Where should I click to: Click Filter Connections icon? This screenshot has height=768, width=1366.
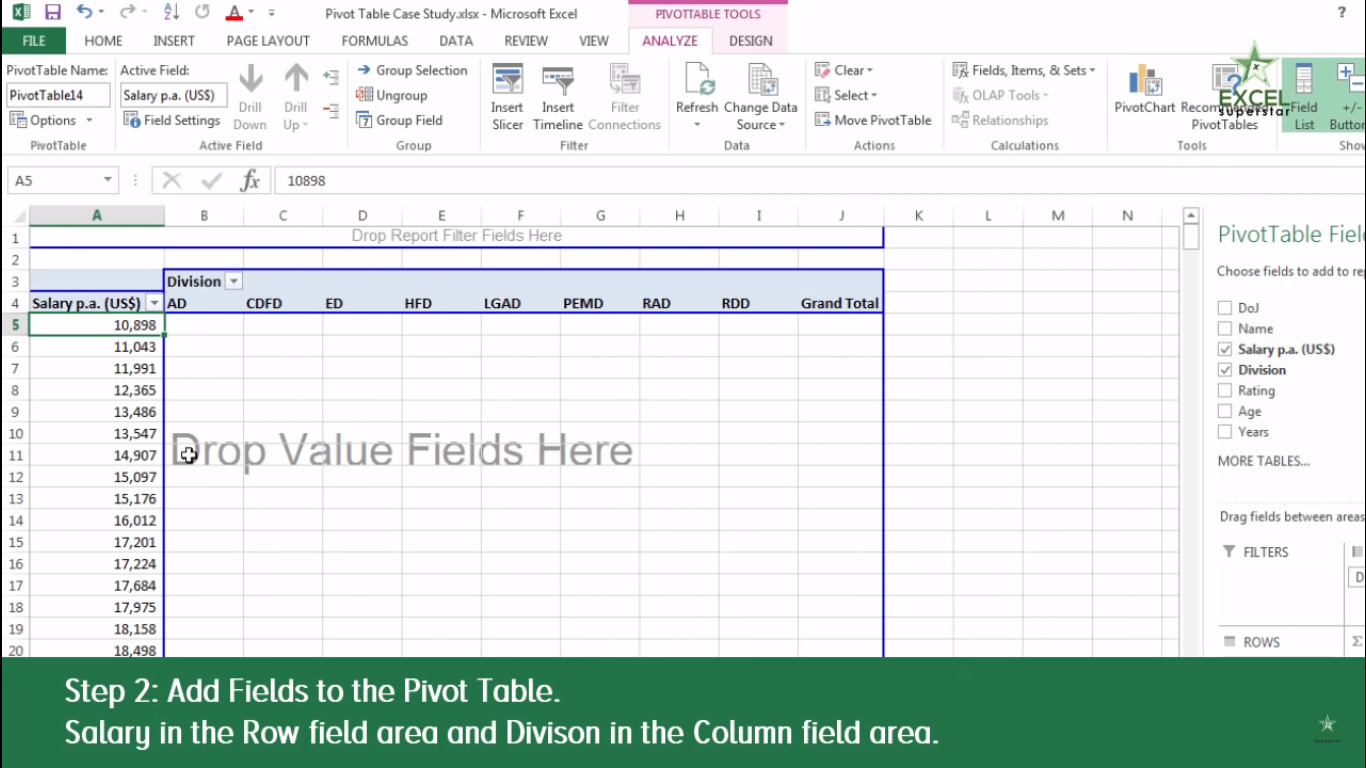tap(625, 97)
